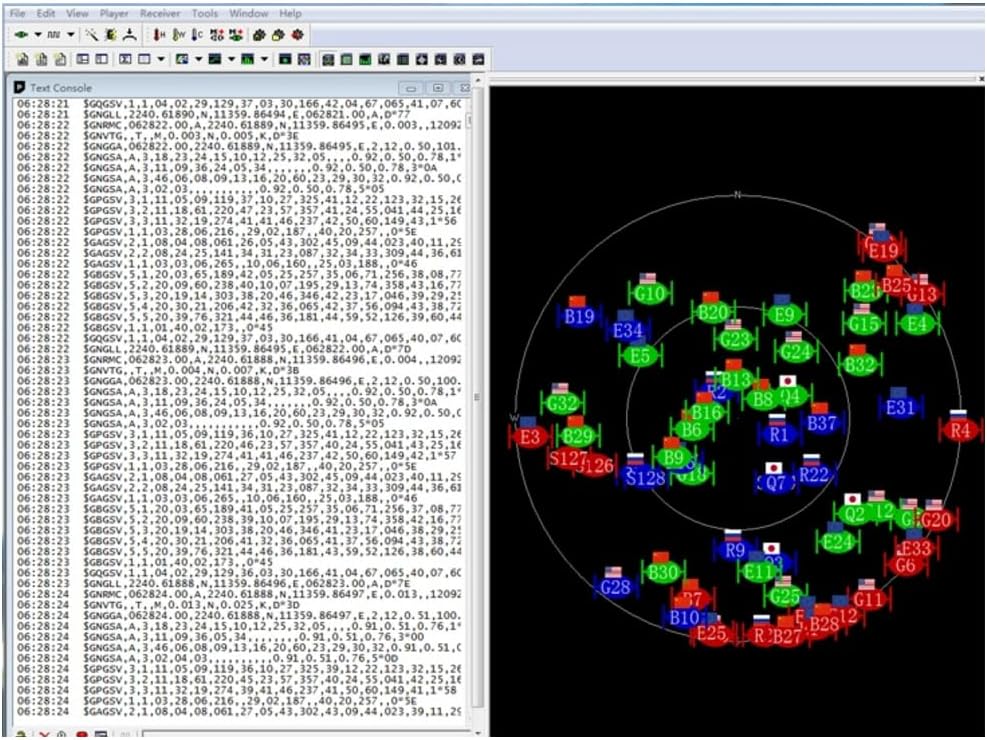Screen dimensions: 987x740
Task: Toggle the sixth docking window button (compass)
Action: click(422, 60)
